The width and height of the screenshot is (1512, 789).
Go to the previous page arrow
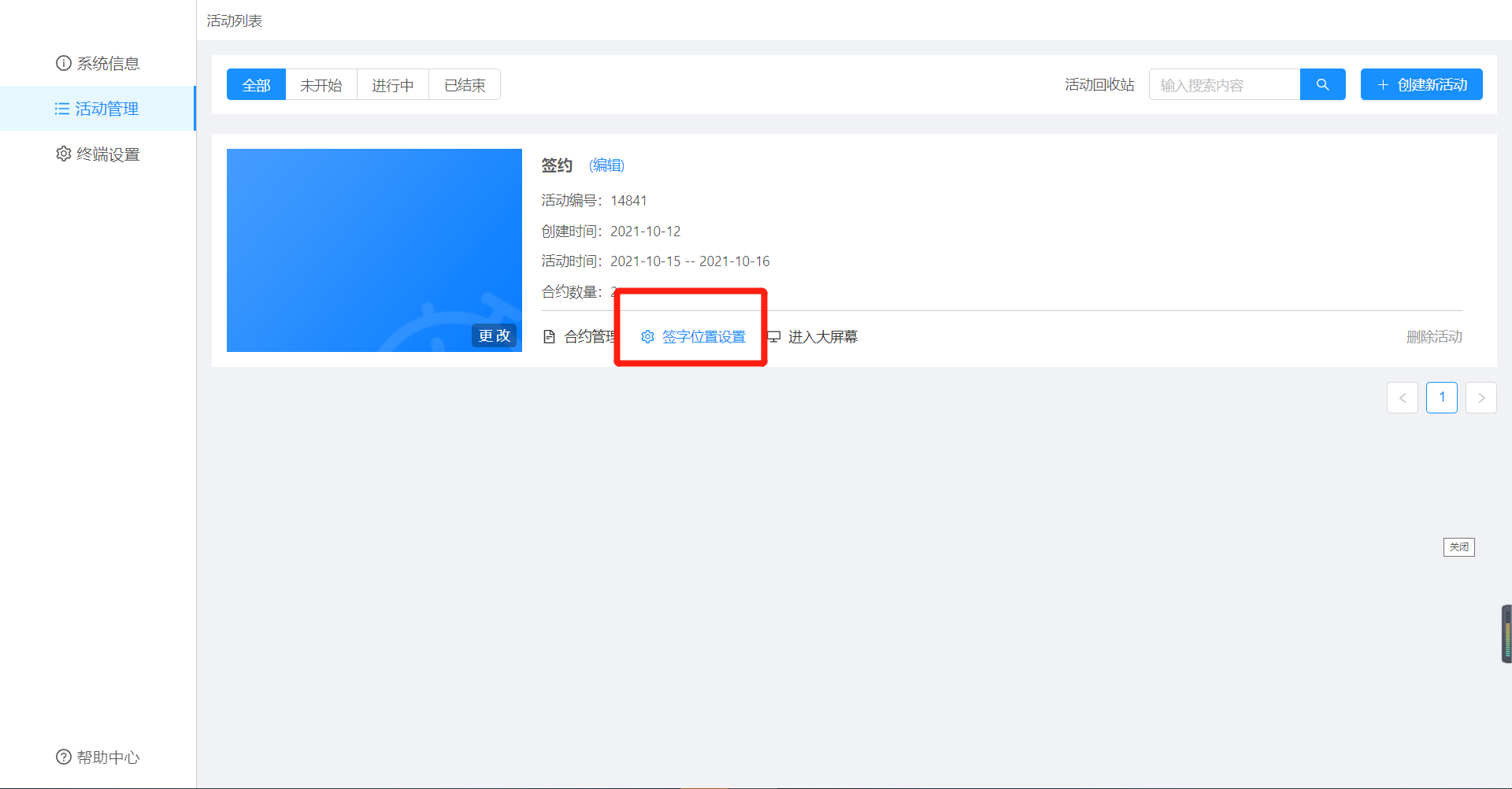coord(1403,398)
